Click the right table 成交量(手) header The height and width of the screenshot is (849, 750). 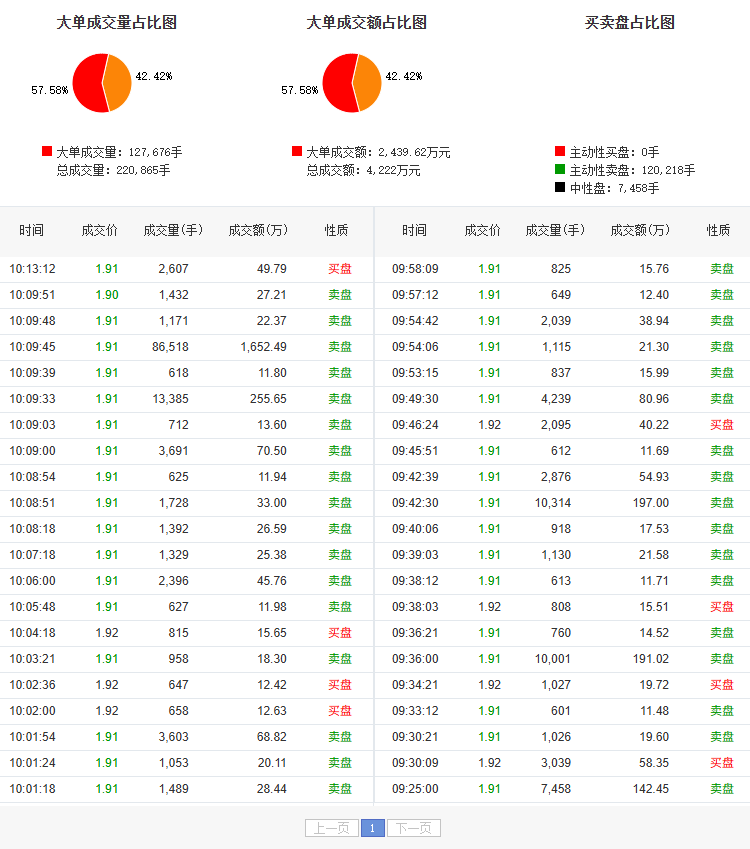click(556, 231)
